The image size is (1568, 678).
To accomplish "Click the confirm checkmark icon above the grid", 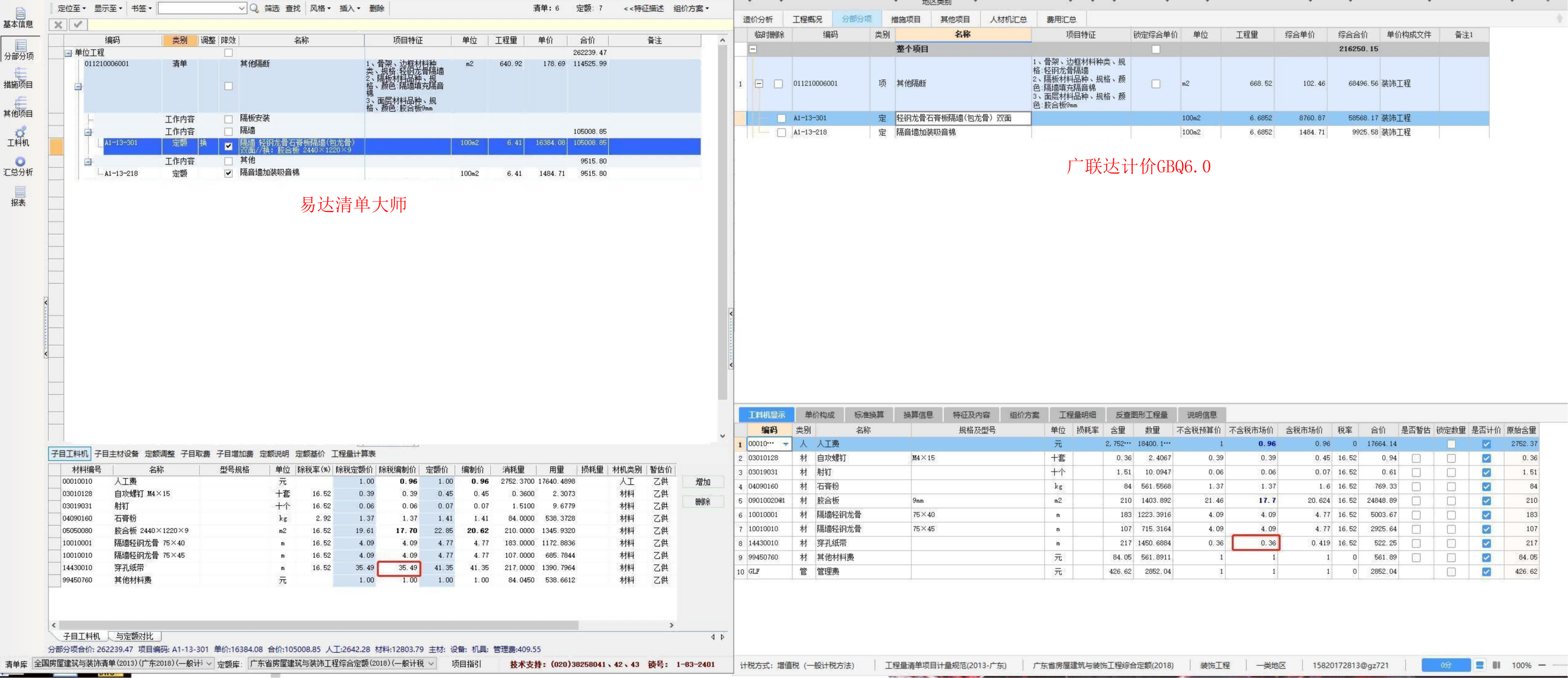I will pyautogui.click(x=78, y=25).
